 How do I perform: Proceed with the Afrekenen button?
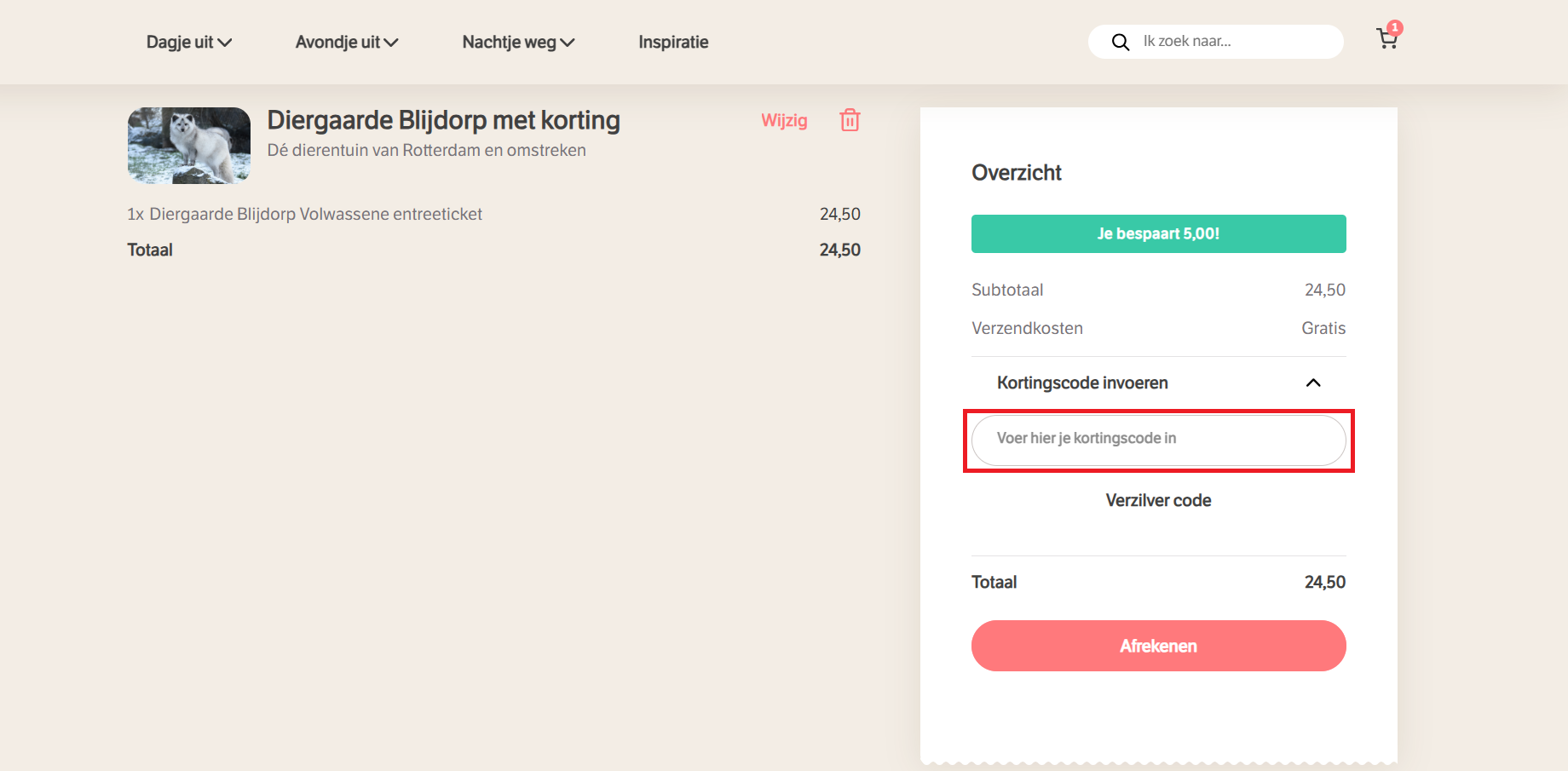1159,646
